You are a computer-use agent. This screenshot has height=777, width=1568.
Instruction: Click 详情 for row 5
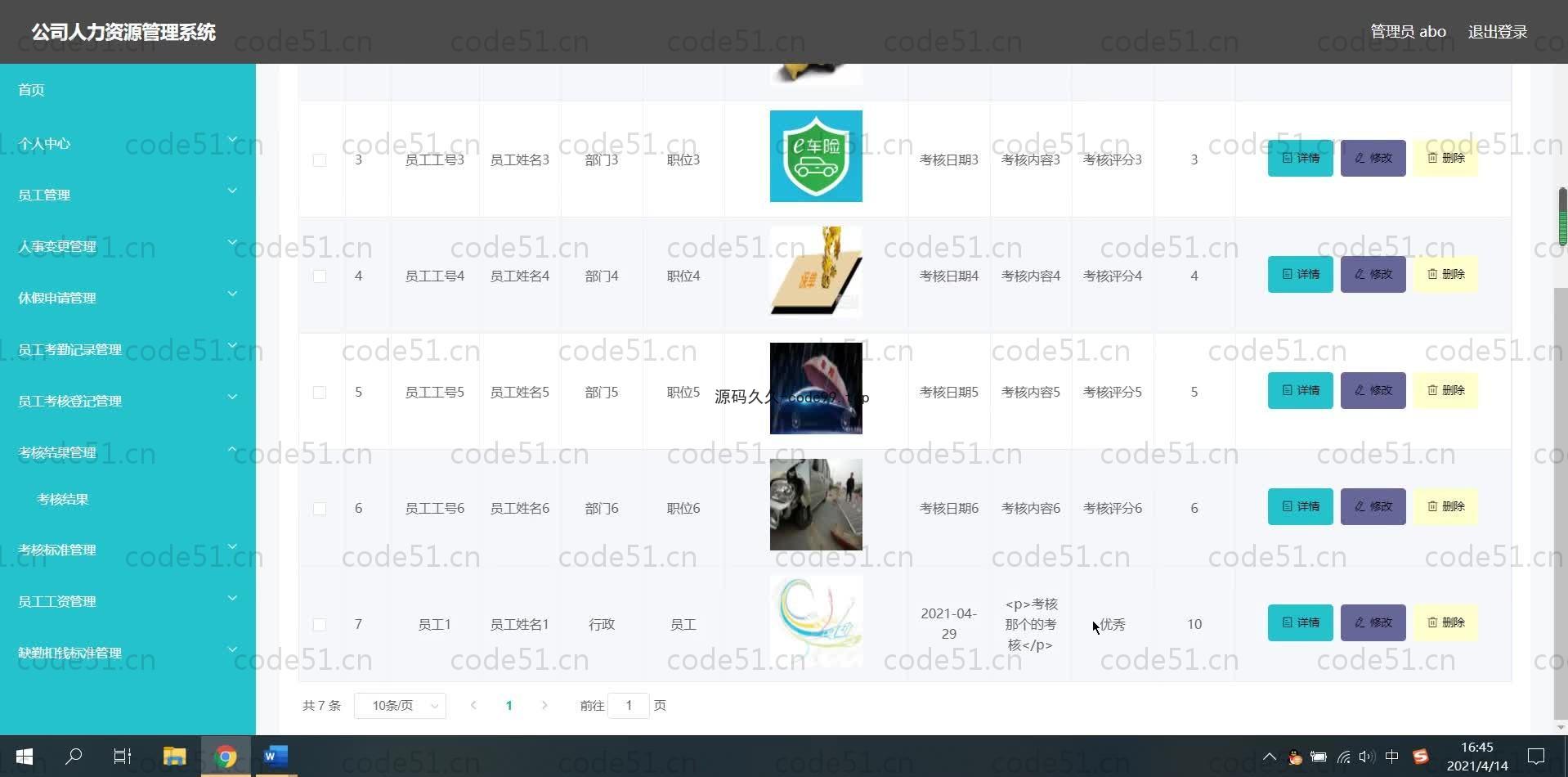pos(1300,390)
